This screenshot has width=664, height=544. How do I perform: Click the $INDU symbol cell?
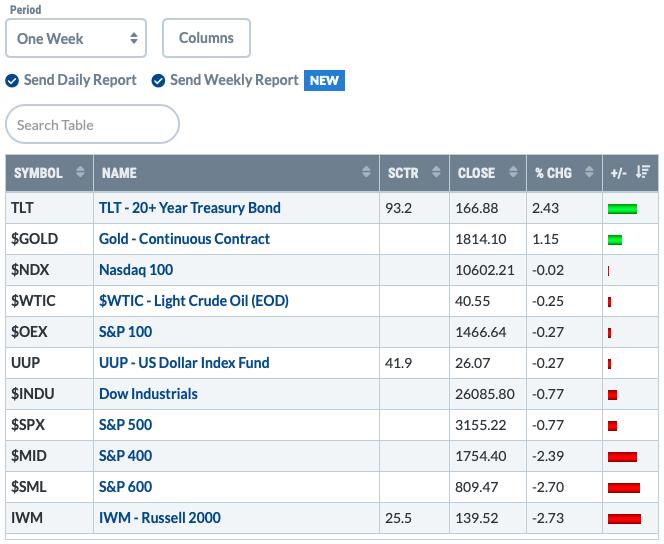[x=50, y=394]
